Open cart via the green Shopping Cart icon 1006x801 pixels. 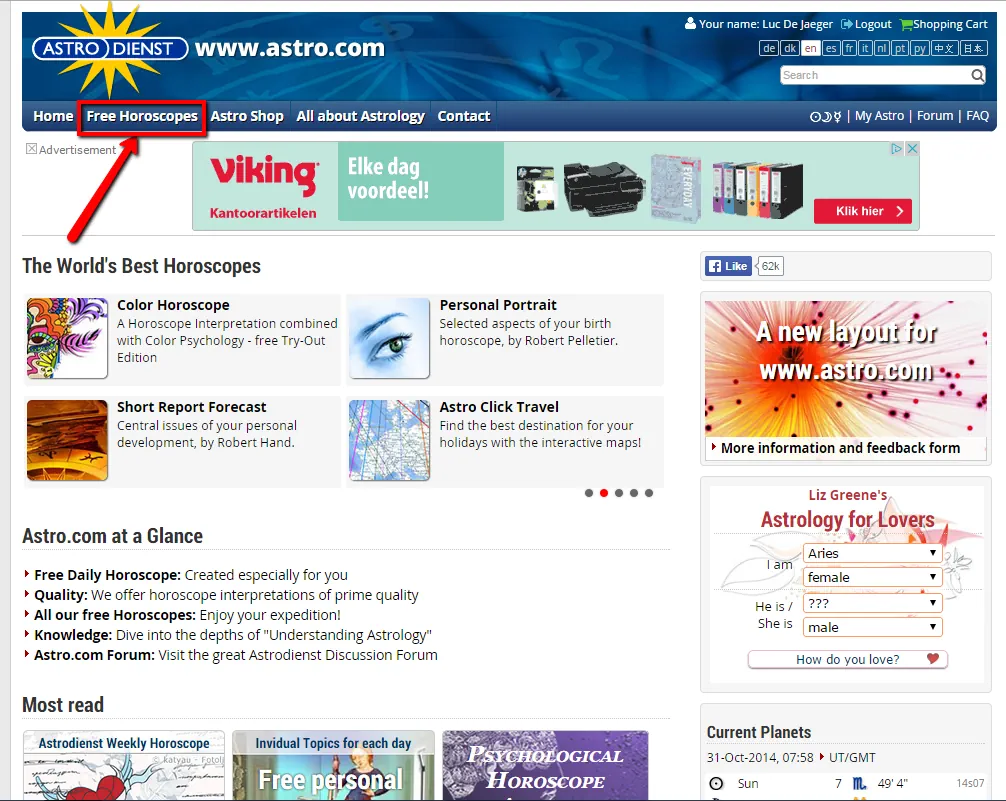click(x=906, y=23)
